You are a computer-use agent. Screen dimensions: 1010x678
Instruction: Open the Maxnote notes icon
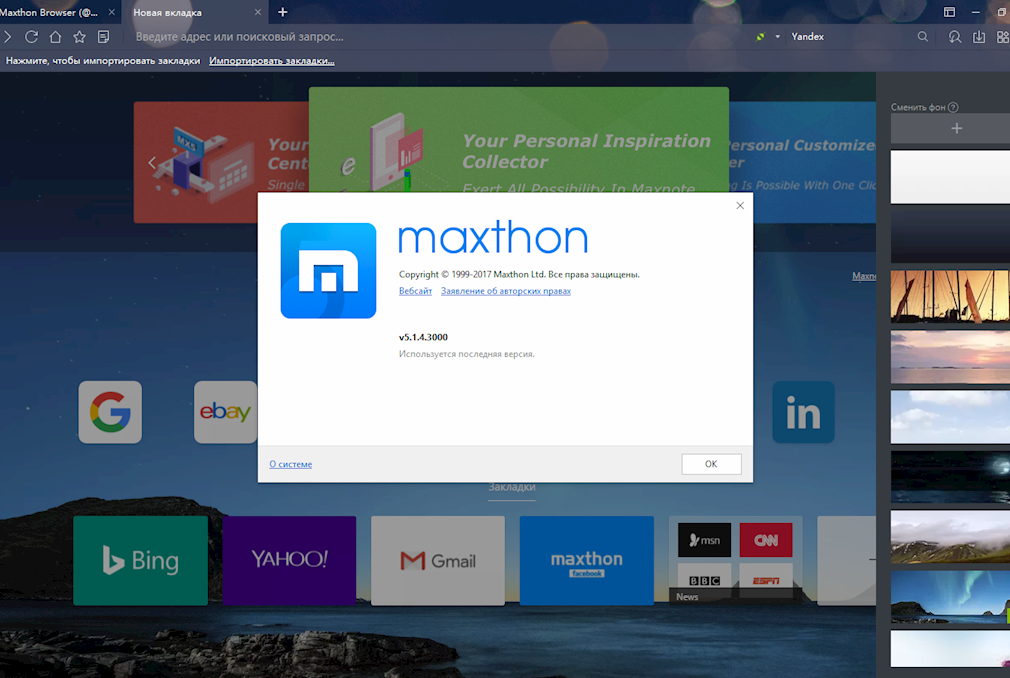pyautogui.click(x=103, y=37)
